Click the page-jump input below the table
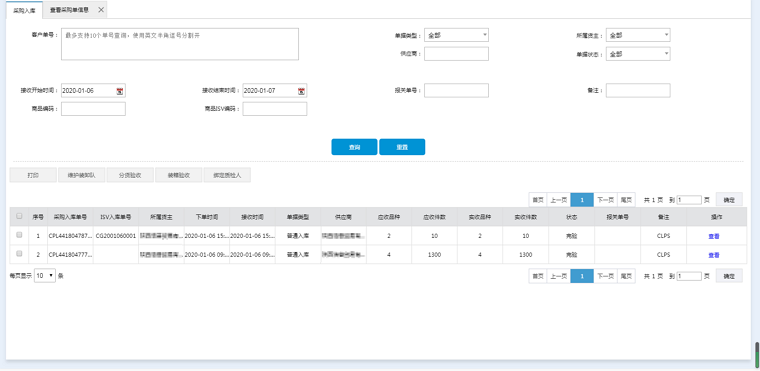This screenshot has height=371, width=760. (689, 276)
